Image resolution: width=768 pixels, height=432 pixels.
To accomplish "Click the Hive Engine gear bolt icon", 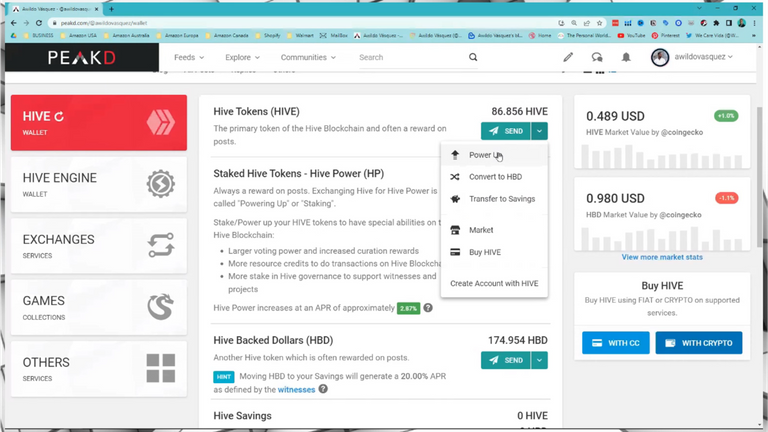I will point(161,184).
